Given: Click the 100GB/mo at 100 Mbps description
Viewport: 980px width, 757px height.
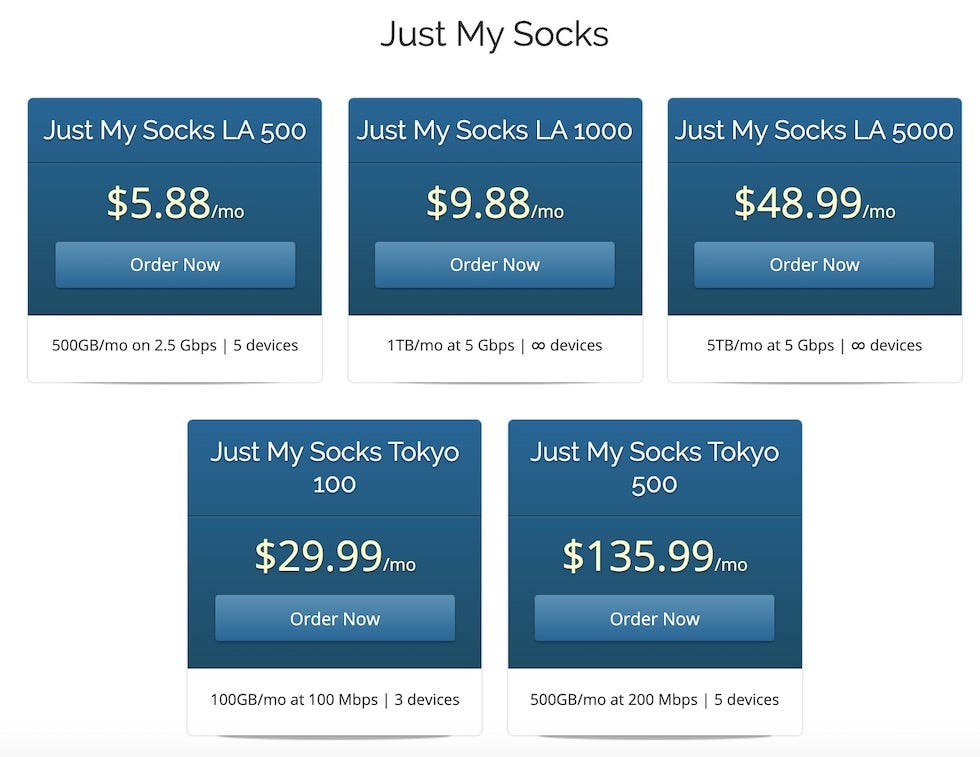Looking at the screenshot, I should click(294, 699).
